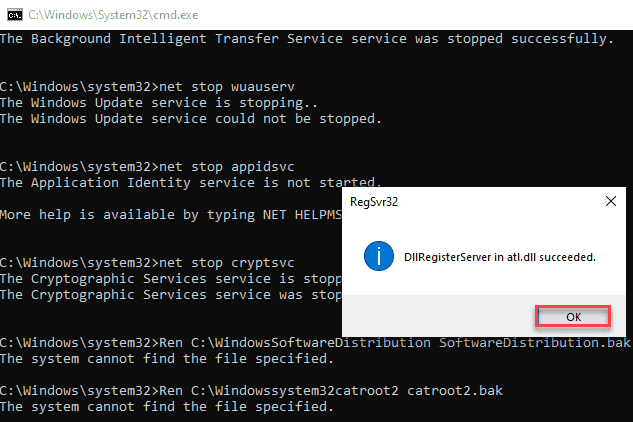Click the blue information icon in dialog
This screenshot has width=633, height=422.
click(378, 257)
